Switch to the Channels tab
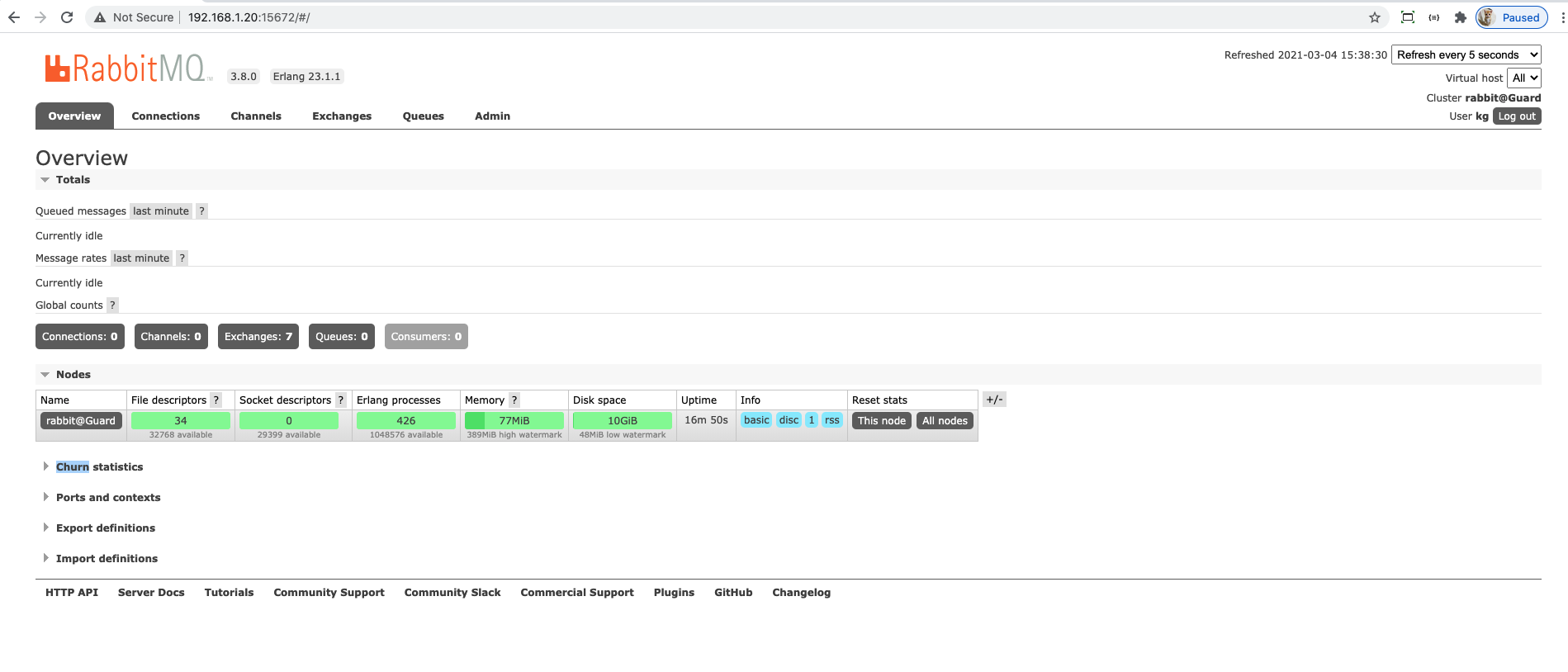1568x672 pixels. (256, 116)
